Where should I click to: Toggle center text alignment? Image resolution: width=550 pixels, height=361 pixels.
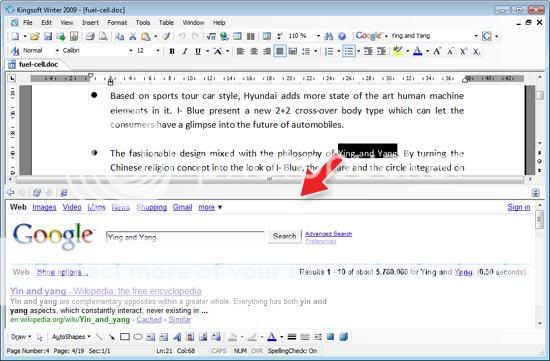[x=254, y=51]
